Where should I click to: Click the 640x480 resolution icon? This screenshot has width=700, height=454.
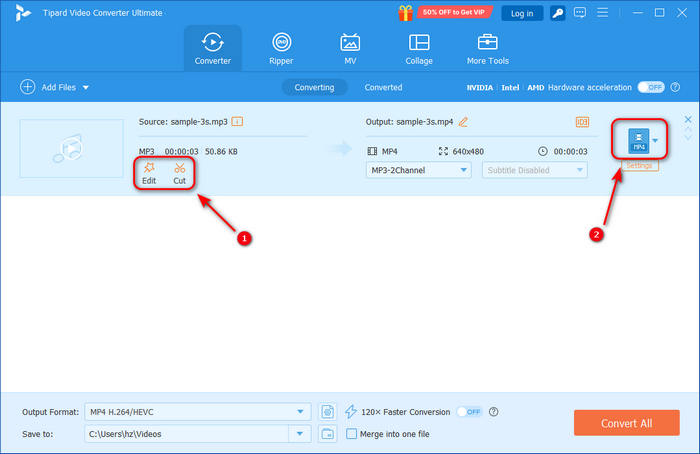pyautogui.click(x=443, y=151)
